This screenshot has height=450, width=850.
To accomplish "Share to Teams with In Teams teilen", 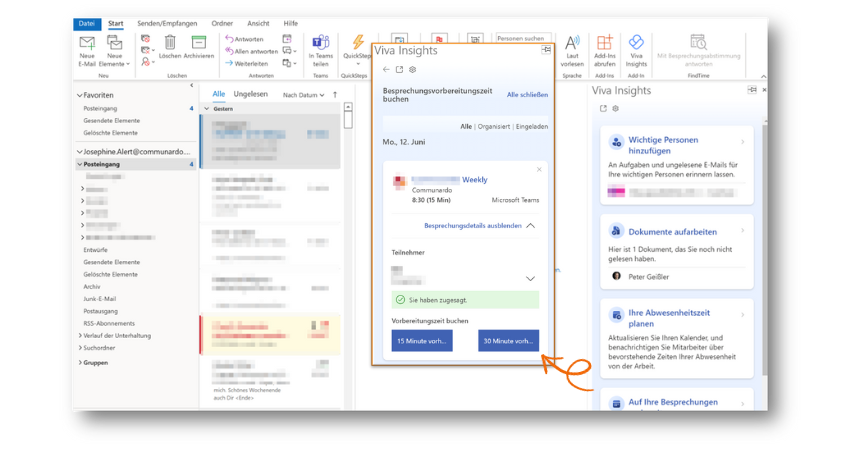I will [320, 50].
